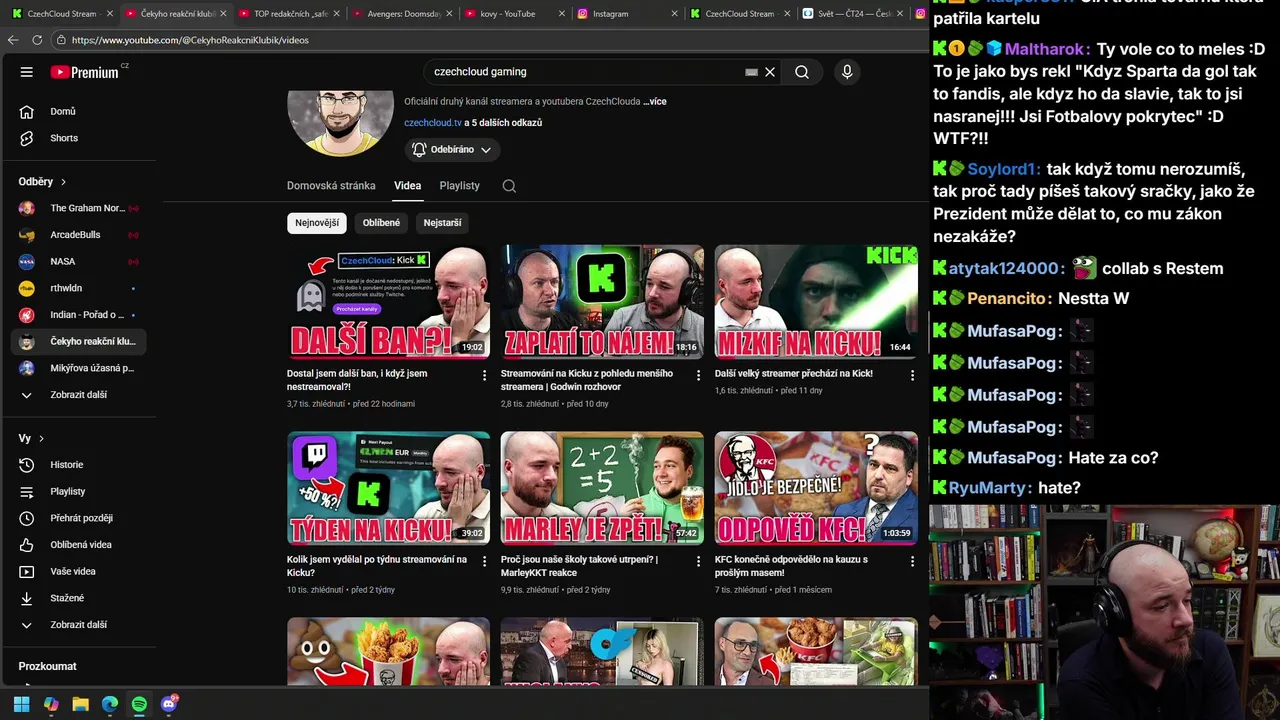This screenshot has width=1280, height=720.
Task: Open on-screen keyboard icon in search box
Action: tap(751, 72)
